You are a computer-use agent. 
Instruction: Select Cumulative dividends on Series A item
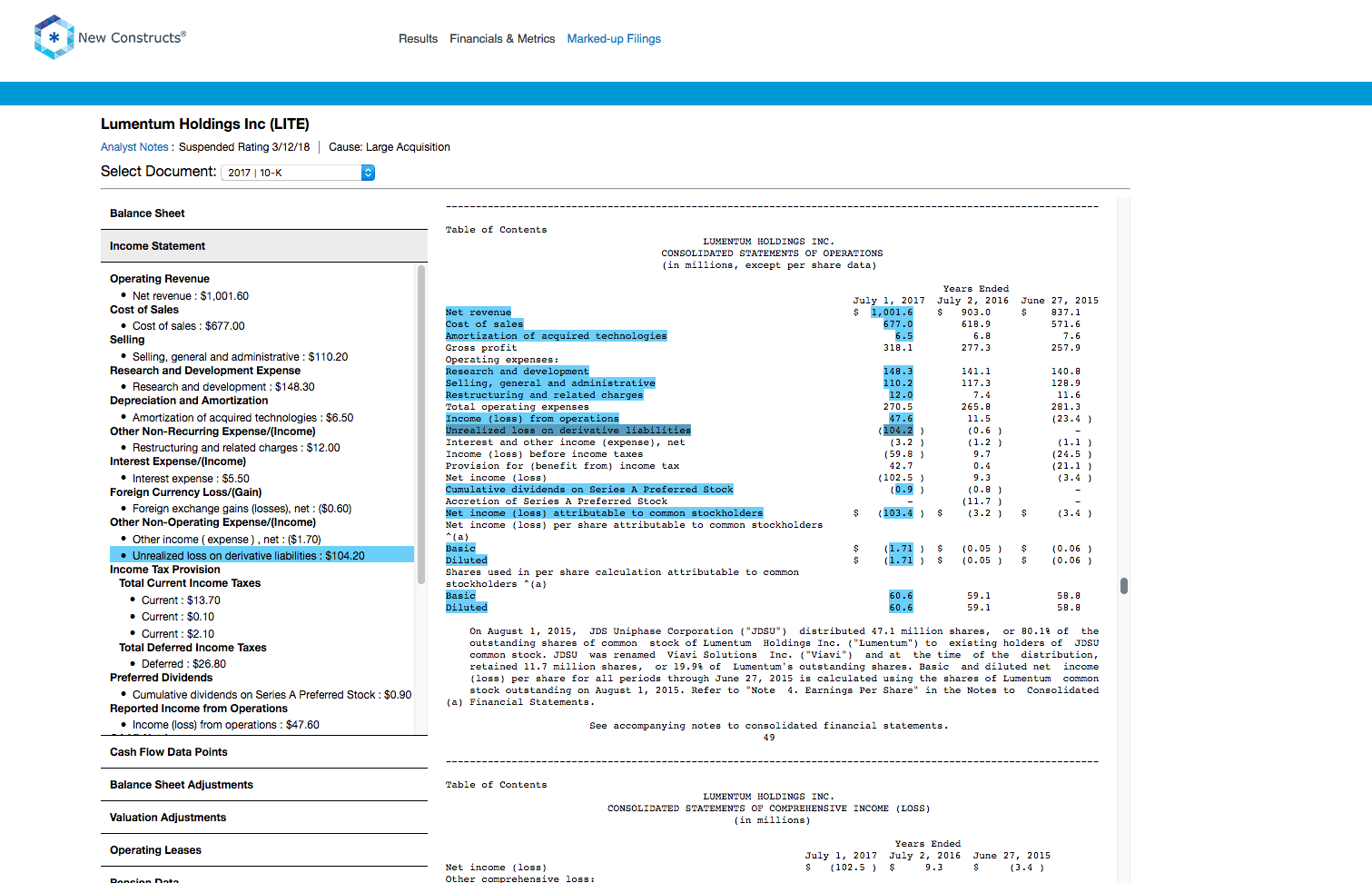[271, 695]
